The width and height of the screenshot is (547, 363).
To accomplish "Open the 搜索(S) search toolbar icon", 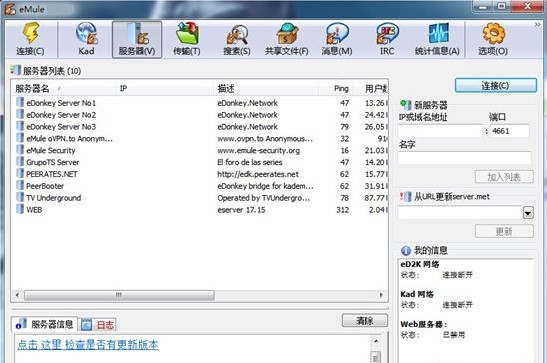I will pyautogui.click(x=237, y=39).
